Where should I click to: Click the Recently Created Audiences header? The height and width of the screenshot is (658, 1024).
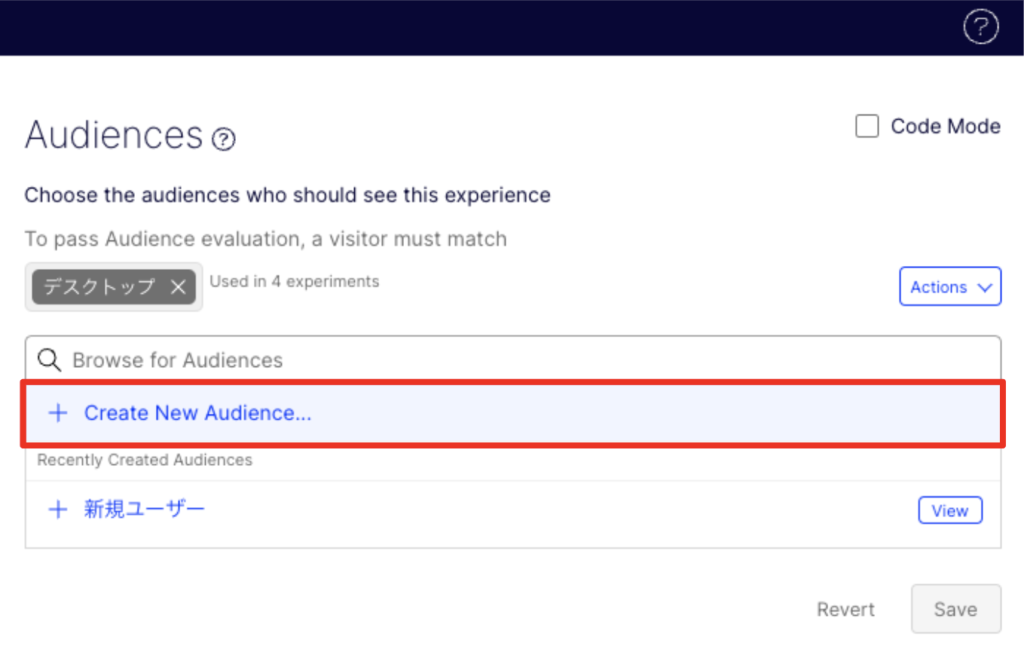pyautogui.click(x=145, y=460)
